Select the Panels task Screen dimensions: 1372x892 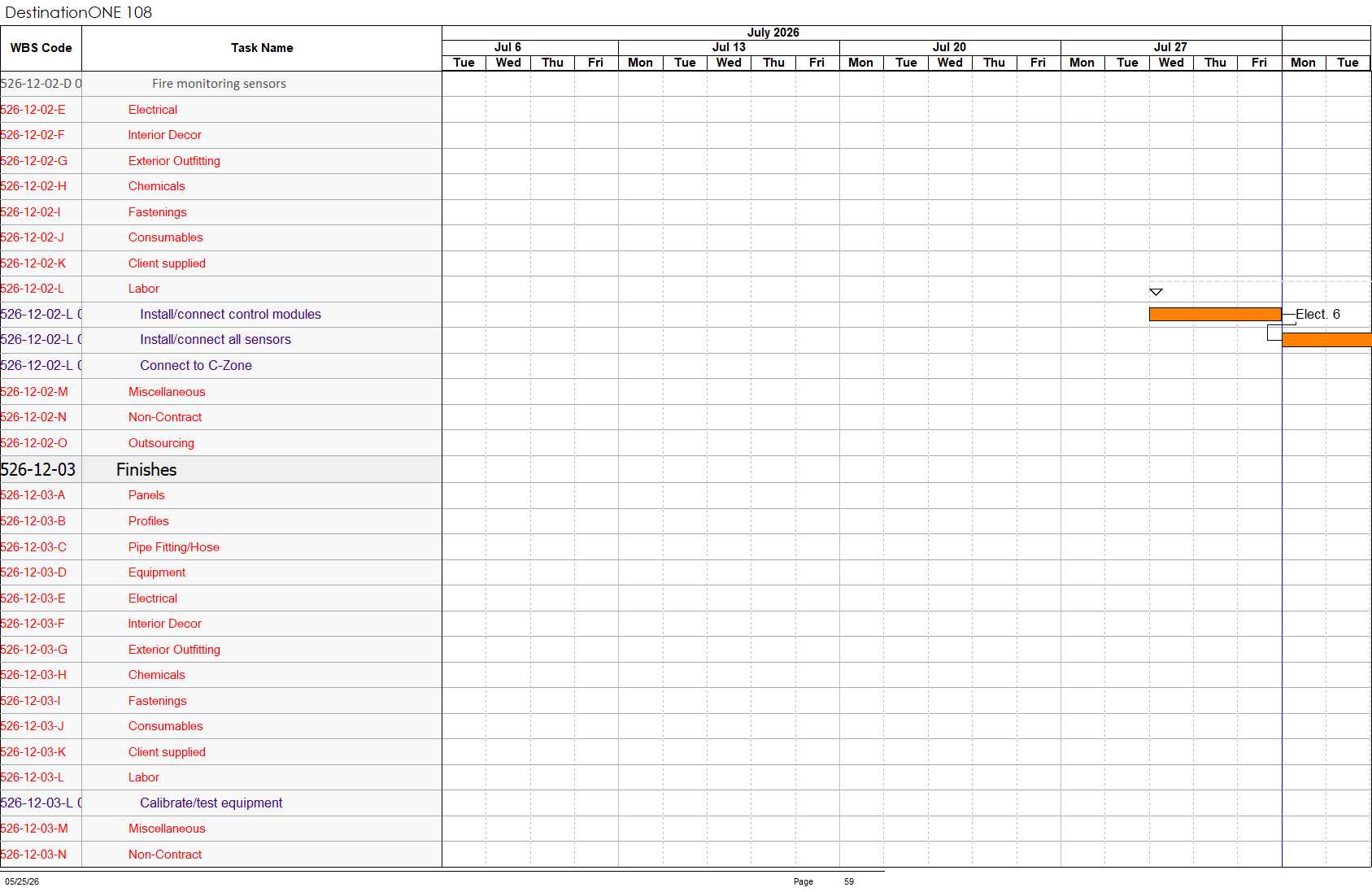146,495
